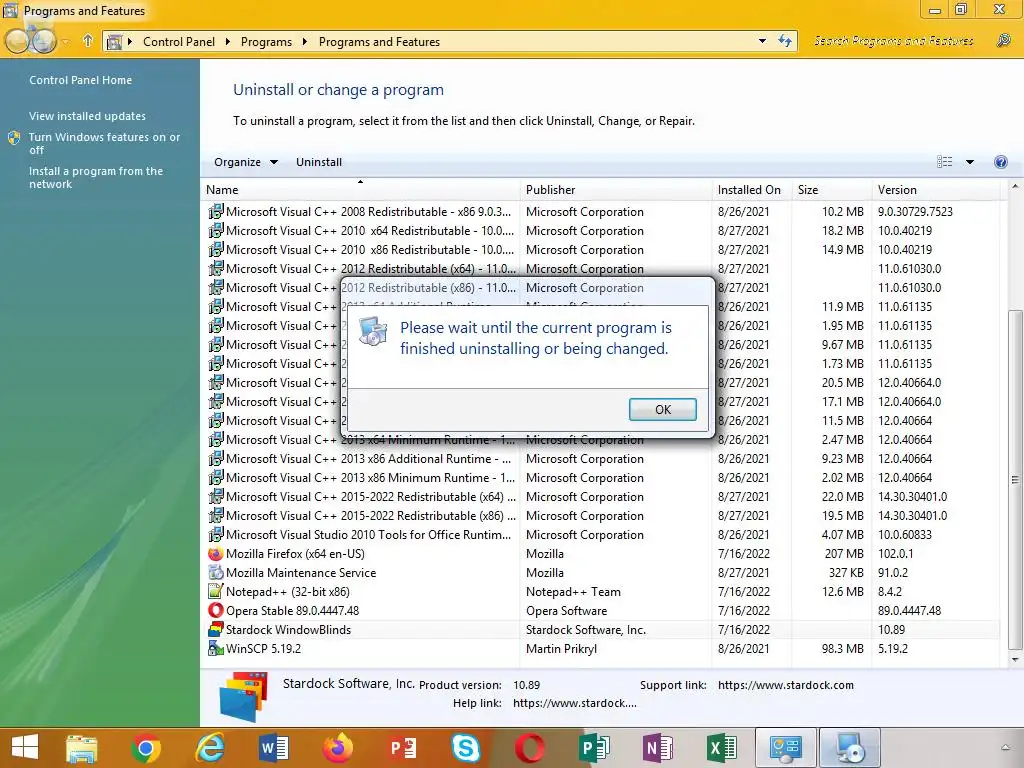This screenshot has height=768, width=1024.
Task: Open OneNote from the taskbar
Action: (658, 748)
